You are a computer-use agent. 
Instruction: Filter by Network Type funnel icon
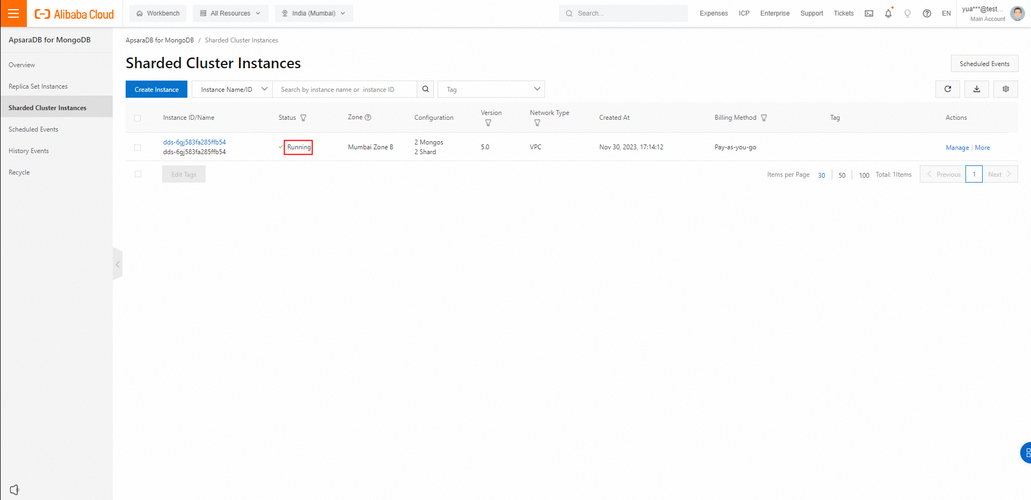click(537, 123)
